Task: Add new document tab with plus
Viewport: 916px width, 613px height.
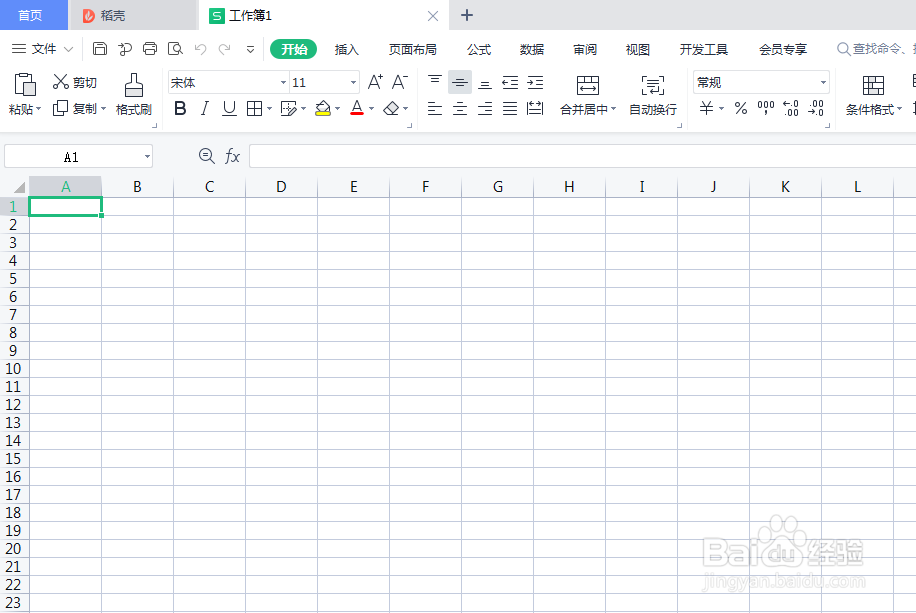Action: point(467,15)
